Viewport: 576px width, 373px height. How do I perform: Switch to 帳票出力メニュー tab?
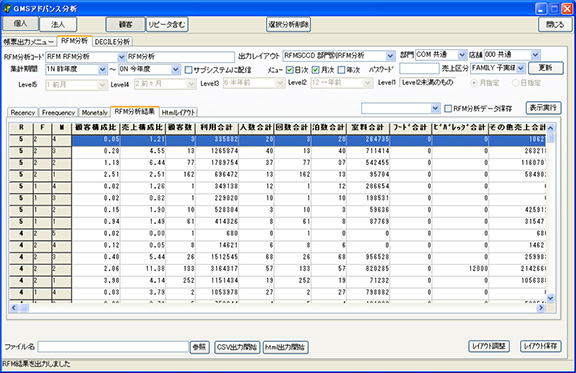(x=29, y=42)
